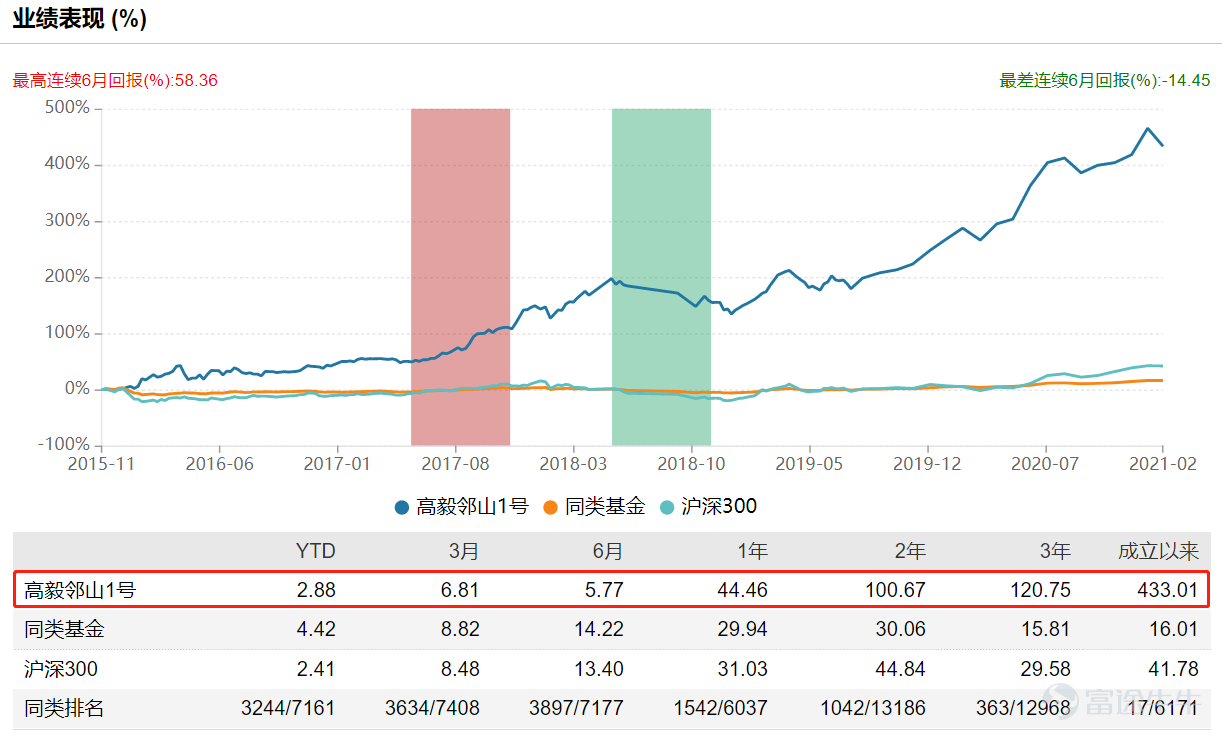Click the 高毅邻山1号 row label in table

pos(80,590)
